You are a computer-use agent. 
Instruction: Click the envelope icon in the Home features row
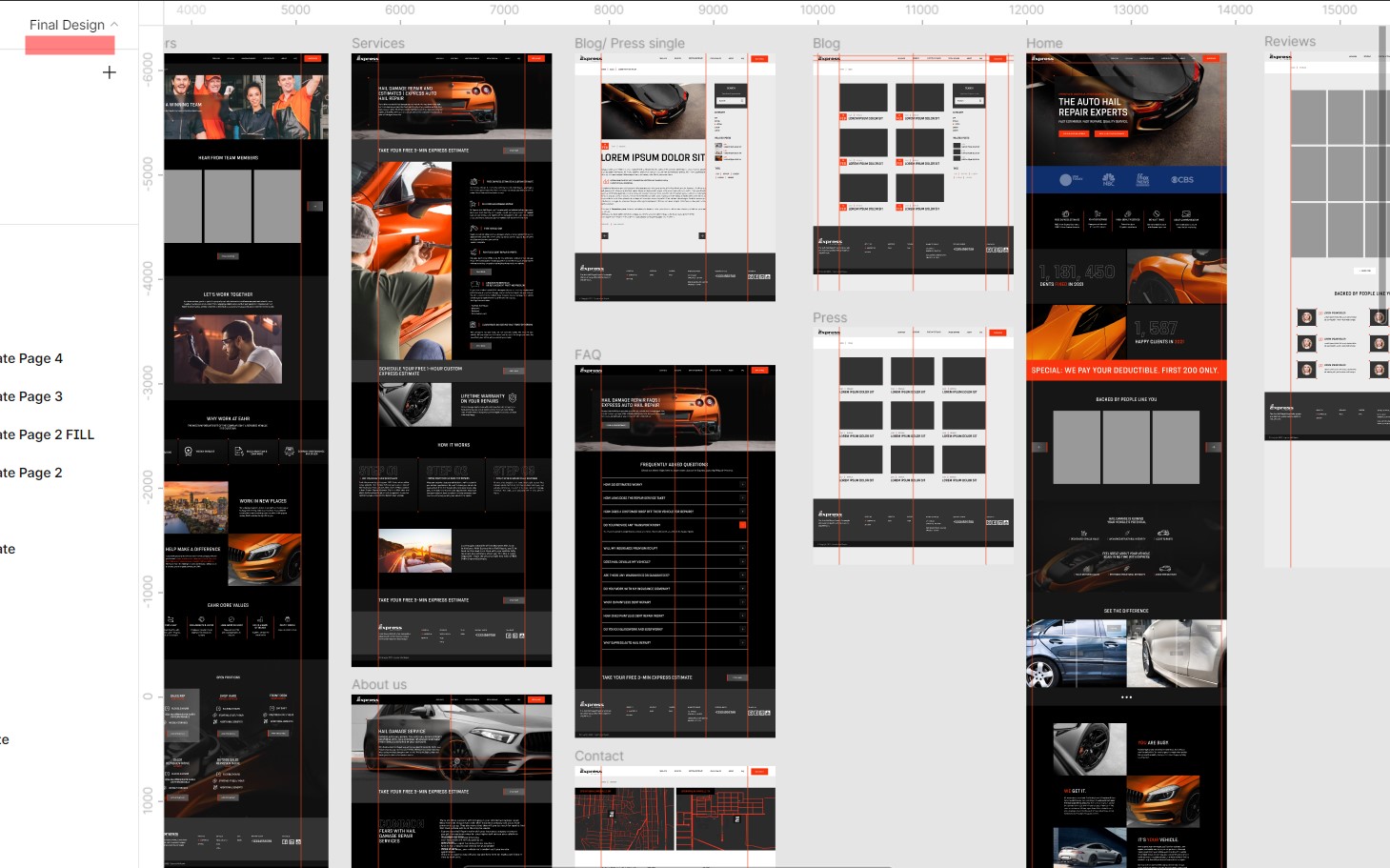(x=1186, y=213)
